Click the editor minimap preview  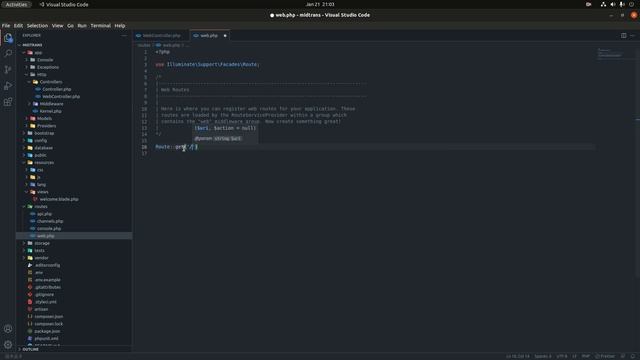pos(610,53)
